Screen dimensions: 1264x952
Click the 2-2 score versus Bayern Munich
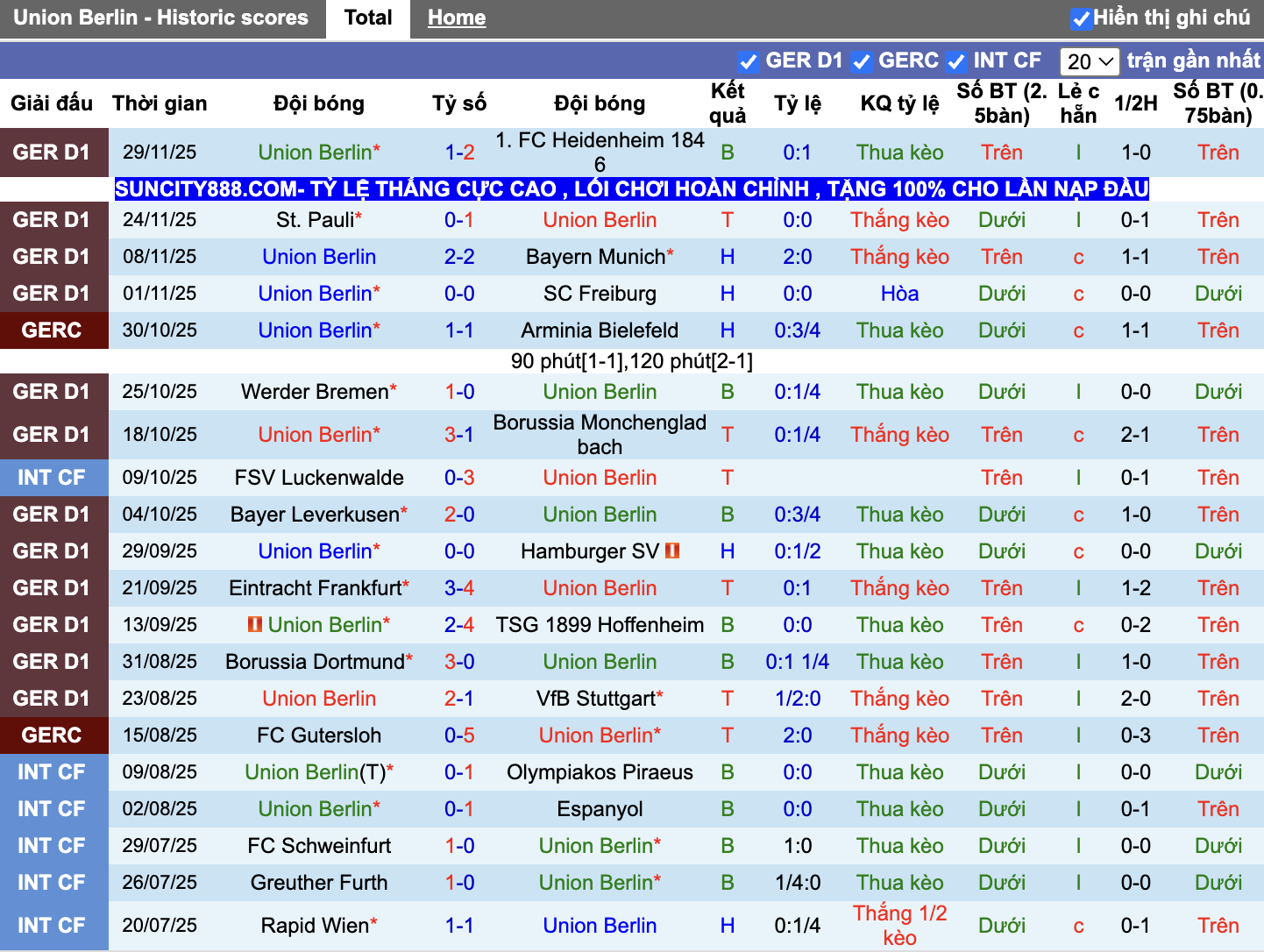[x=459, y=257]
